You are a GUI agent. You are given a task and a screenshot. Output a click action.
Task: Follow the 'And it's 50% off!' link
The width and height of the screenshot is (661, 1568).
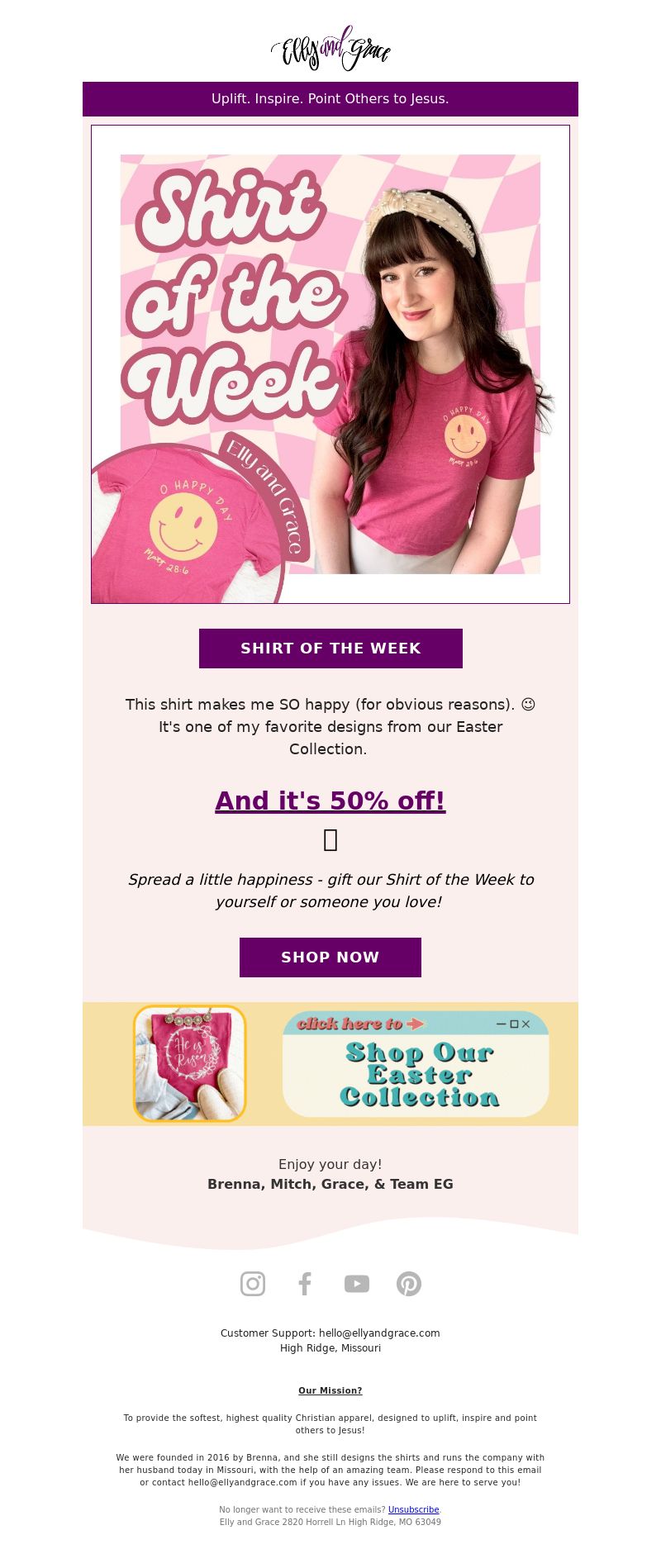tap(330, 801)
